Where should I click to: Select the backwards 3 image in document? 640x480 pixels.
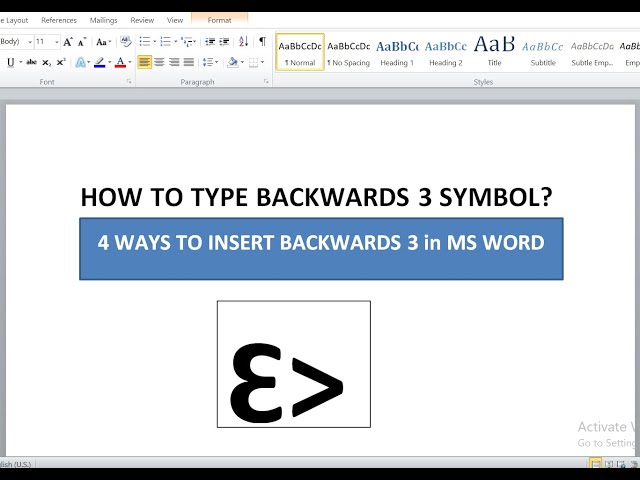pyautogui.click(x=293, y=364)
